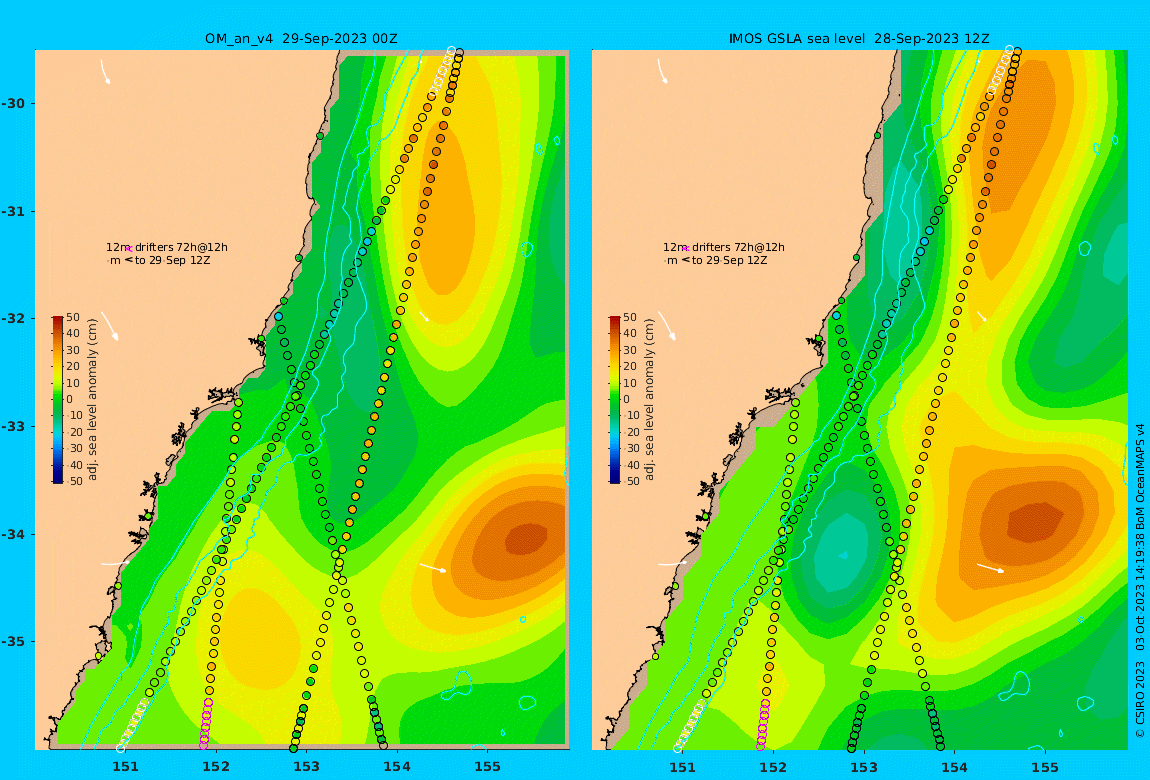Click right map legend to 29 Sep 12Z

pos(730,260)
